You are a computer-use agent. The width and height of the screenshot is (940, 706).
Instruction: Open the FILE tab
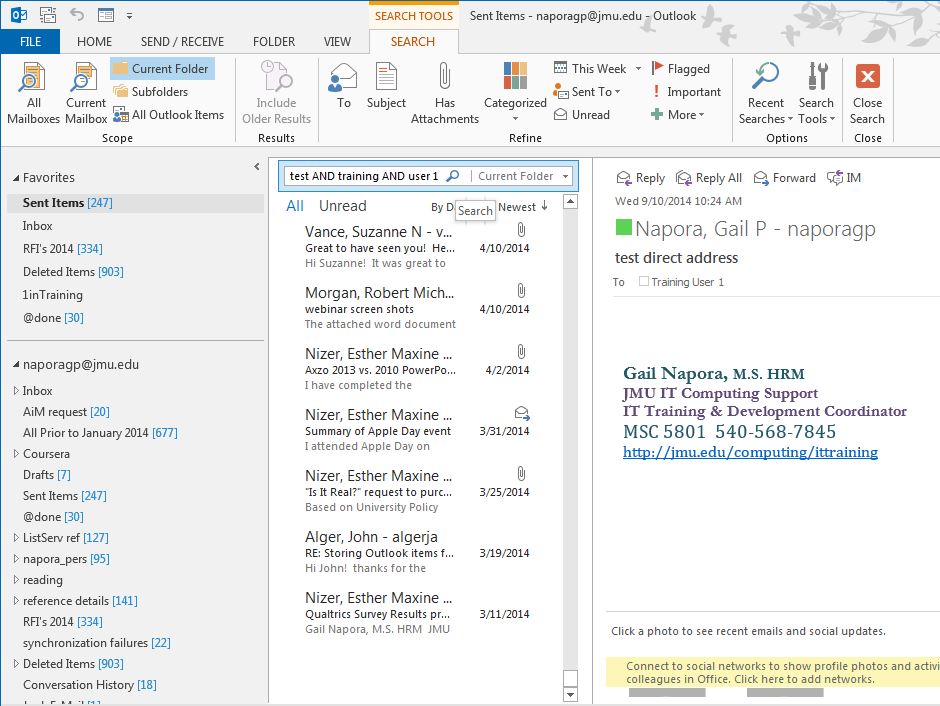pyautogui.click(x=31, y=41)
